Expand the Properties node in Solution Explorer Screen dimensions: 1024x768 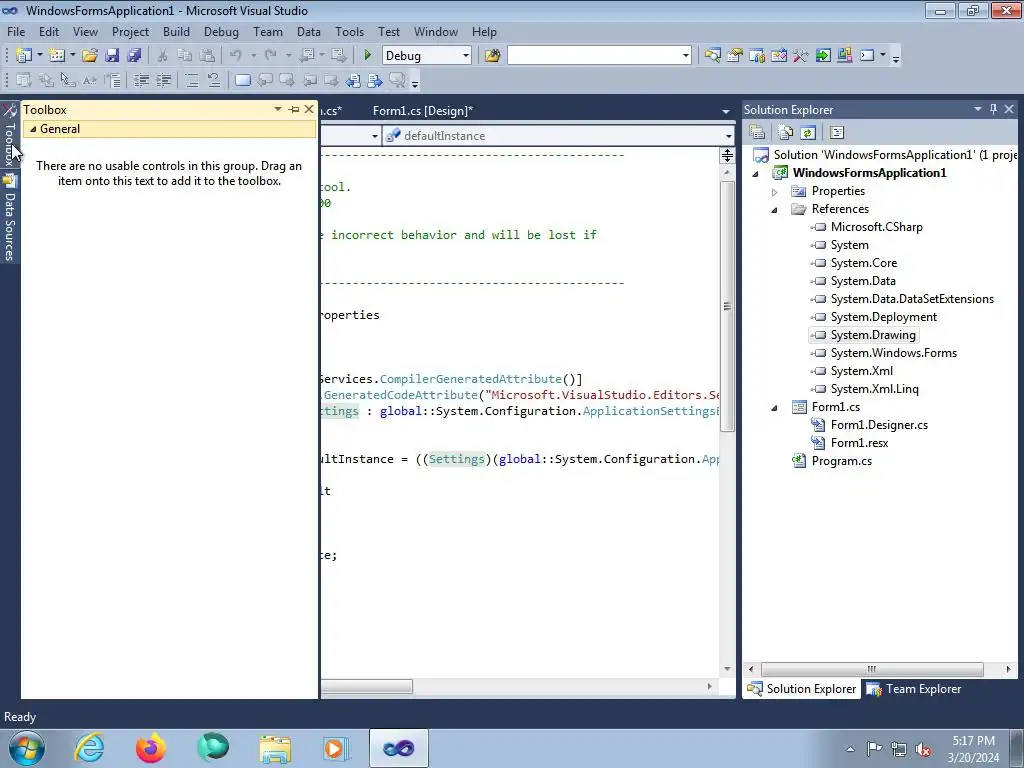tap(775, 192)
